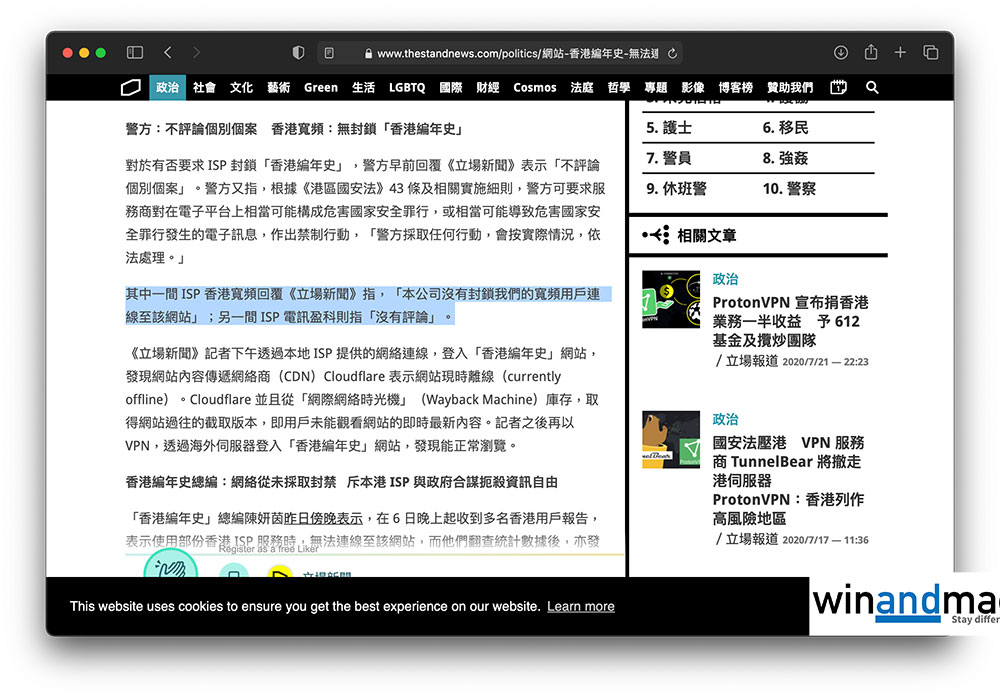
Task: Toggle the Safari sidebar
Action: (135, 53)
